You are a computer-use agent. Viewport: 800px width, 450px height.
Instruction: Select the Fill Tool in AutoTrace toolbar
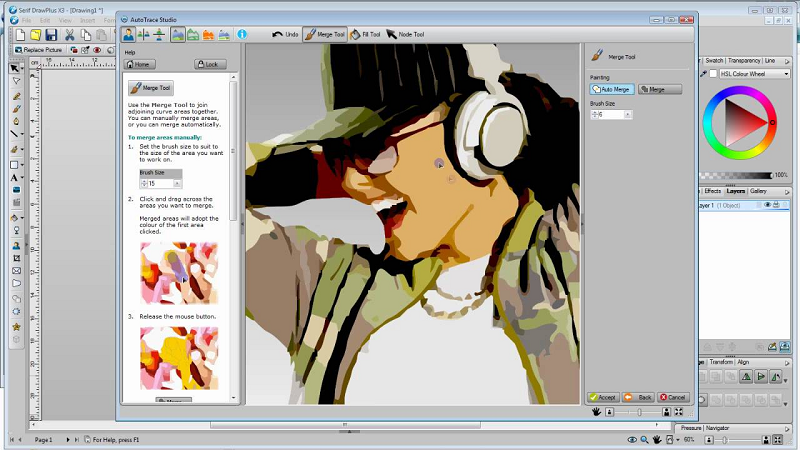point(365,34)
